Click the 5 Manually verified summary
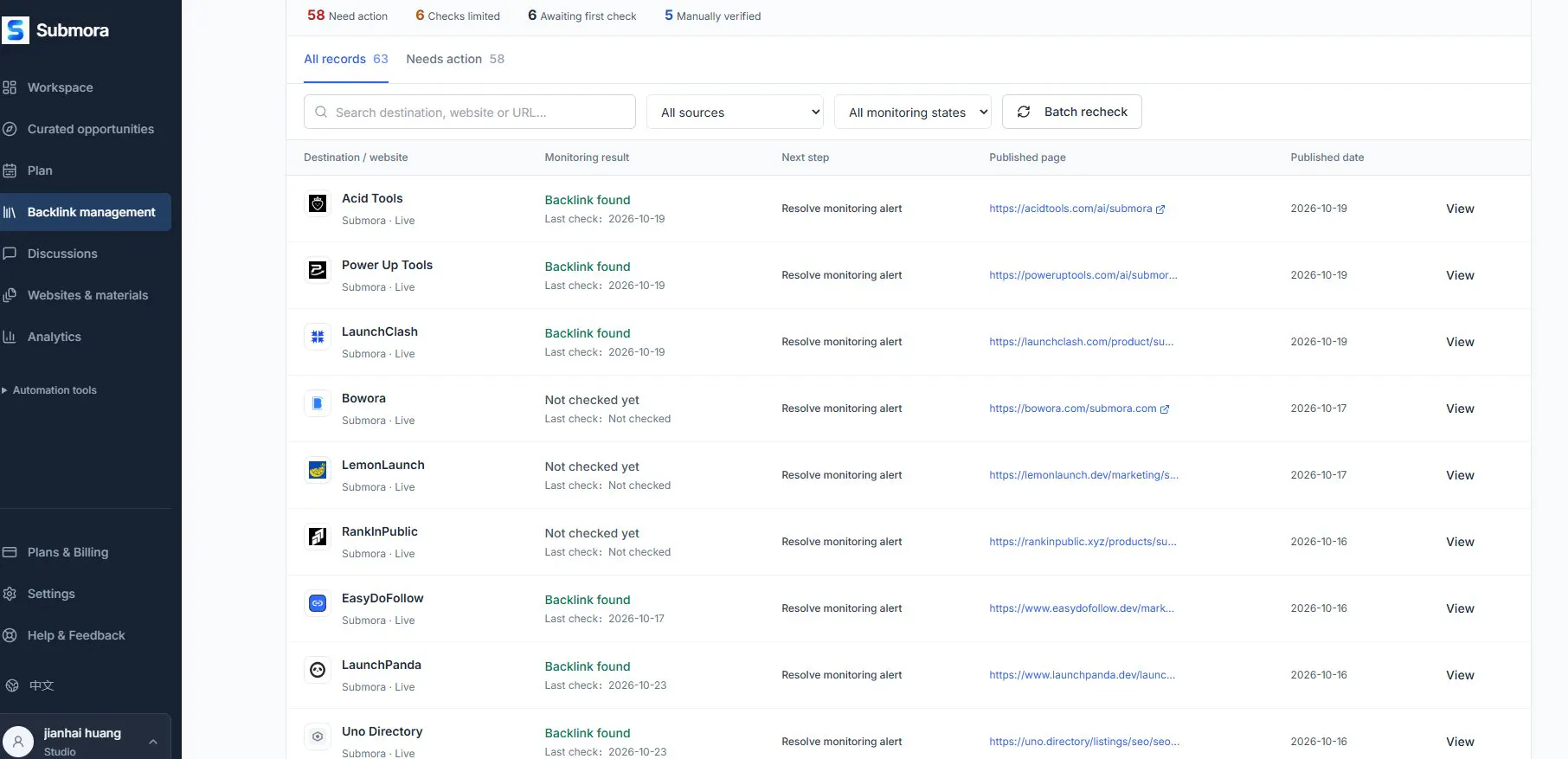1568x759 pixels. pyautogui.click(x=713, y=16)
